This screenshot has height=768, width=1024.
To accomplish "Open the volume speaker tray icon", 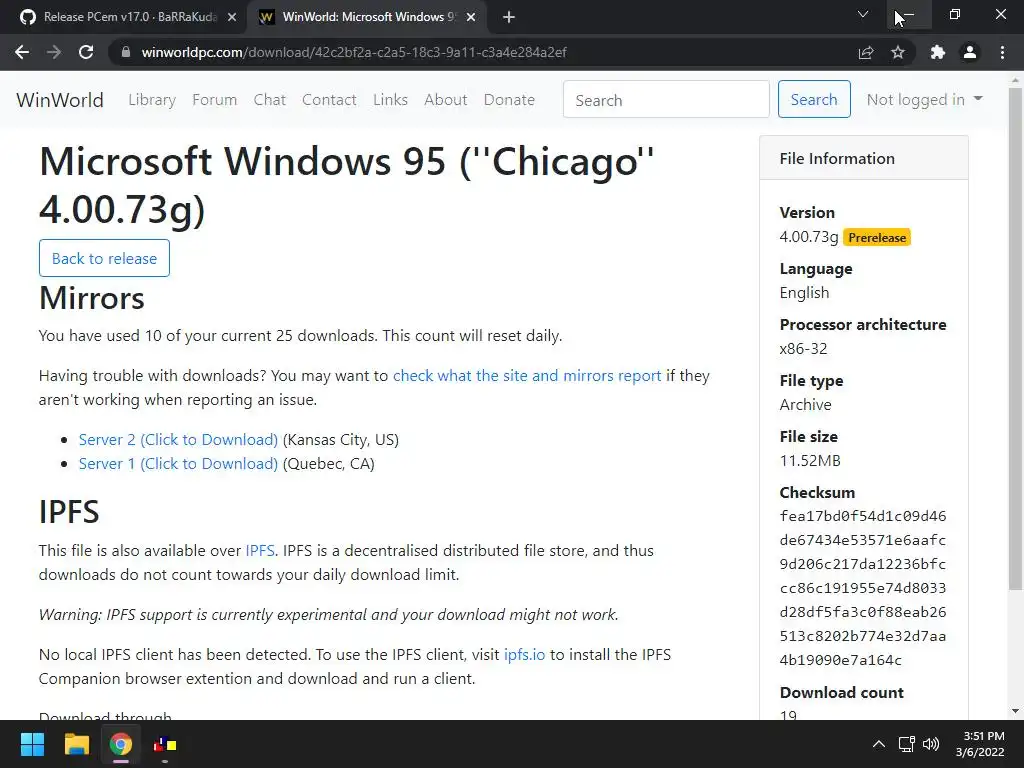I will click(931, 744).
